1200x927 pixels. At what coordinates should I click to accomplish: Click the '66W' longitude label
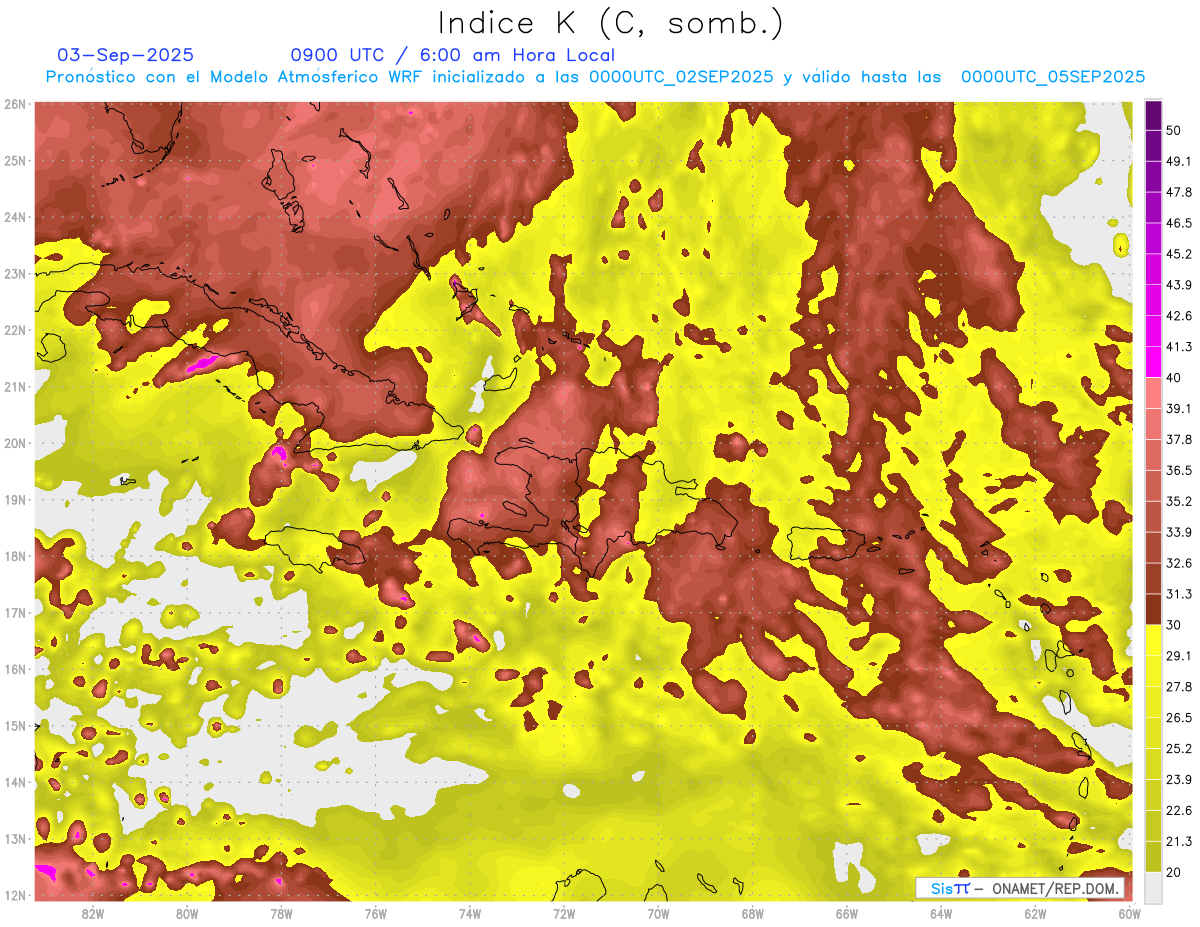[846, 913]
